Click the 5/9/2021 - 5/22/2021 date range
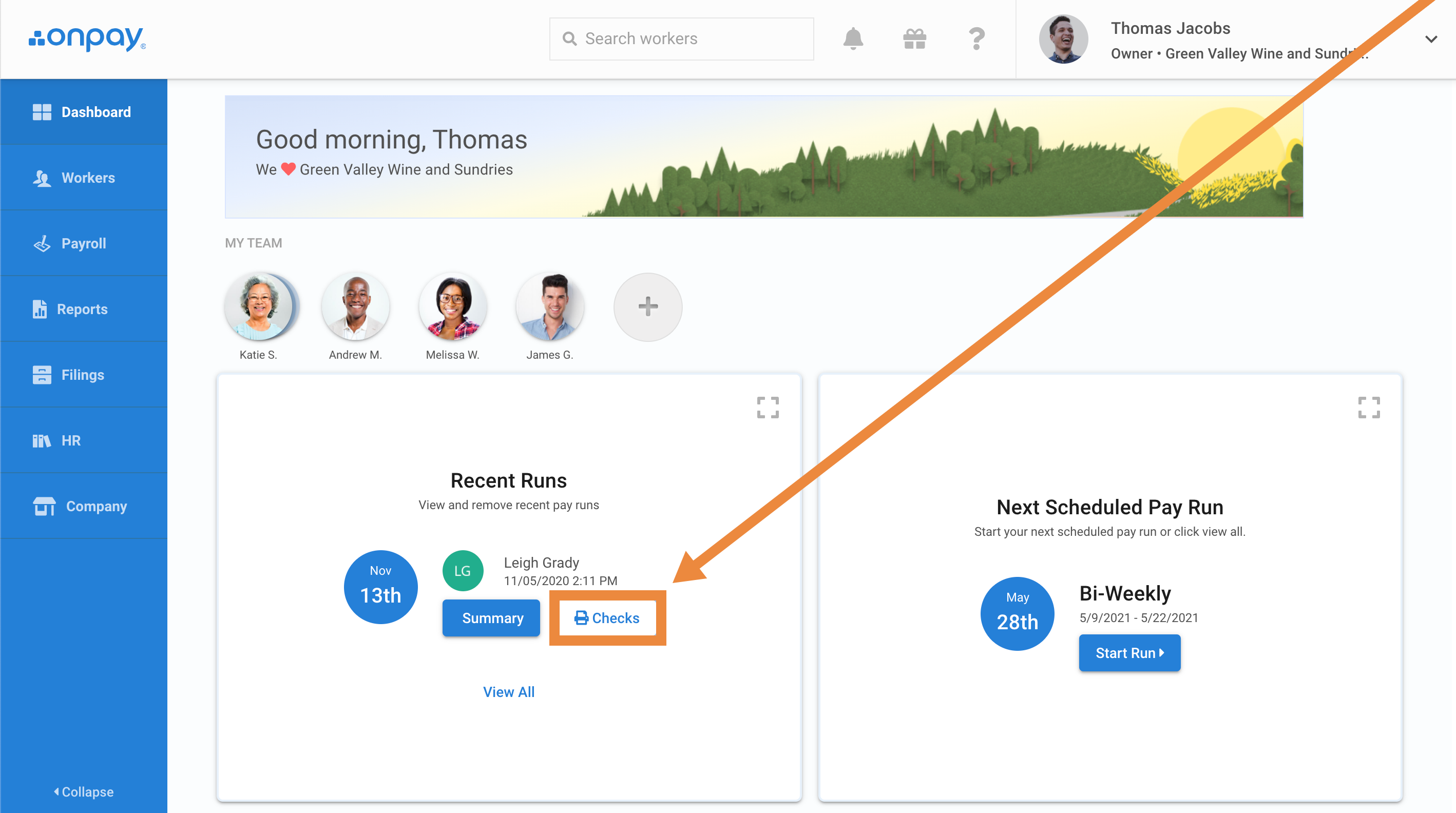 pyautogui.click(x=1138, y=617)
